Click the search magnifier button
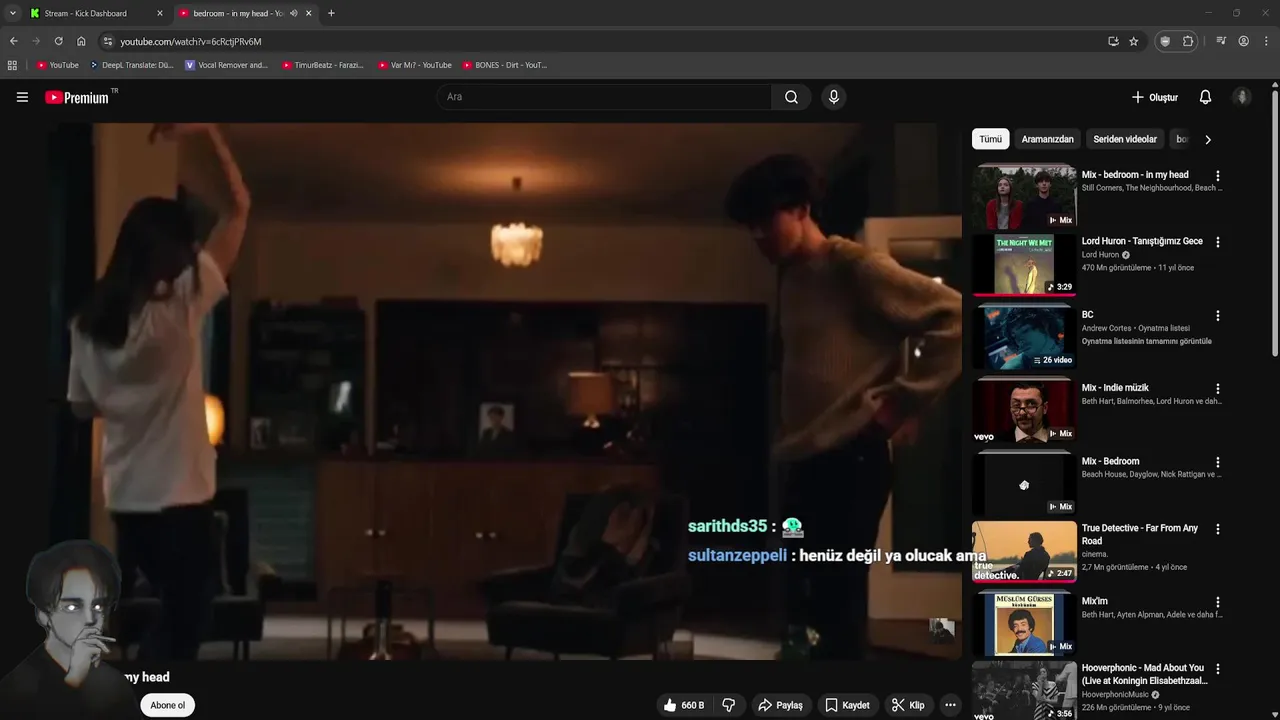Image resolution: width=1280 pixels, height=720 pixels. click(x=791, y=97)
